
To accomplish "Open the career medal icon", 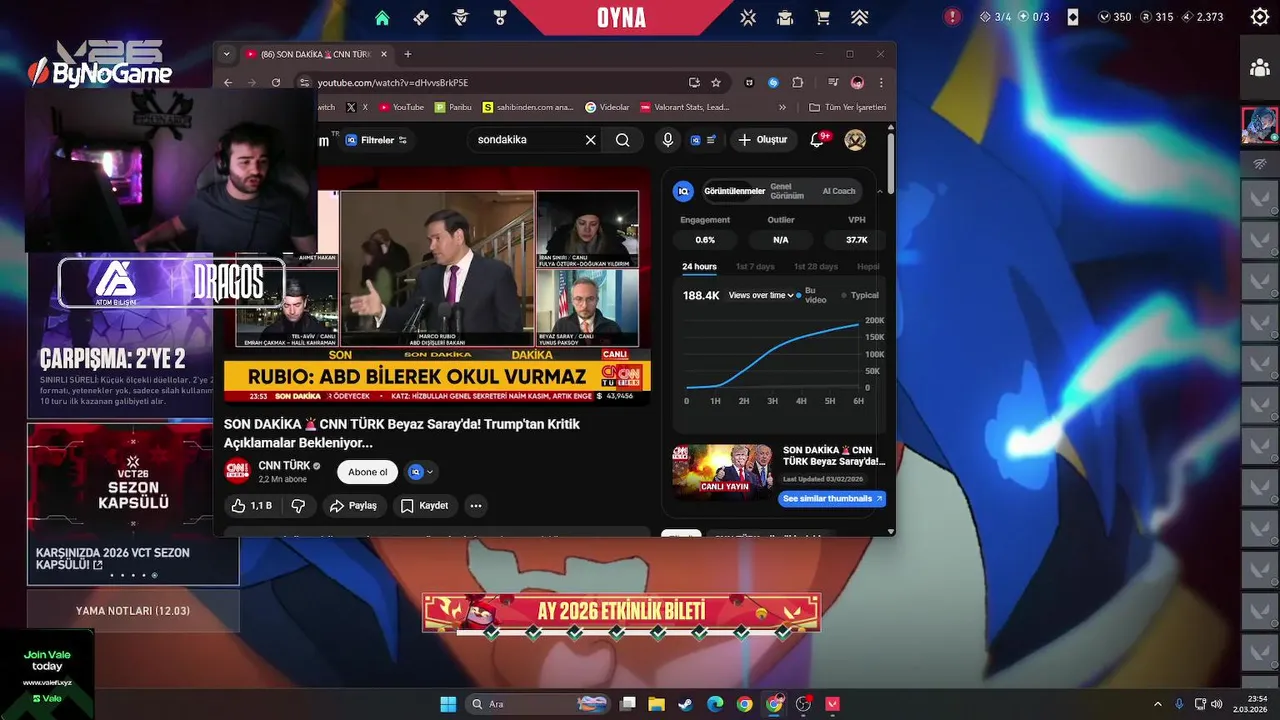I will click(x=499, y=17).
